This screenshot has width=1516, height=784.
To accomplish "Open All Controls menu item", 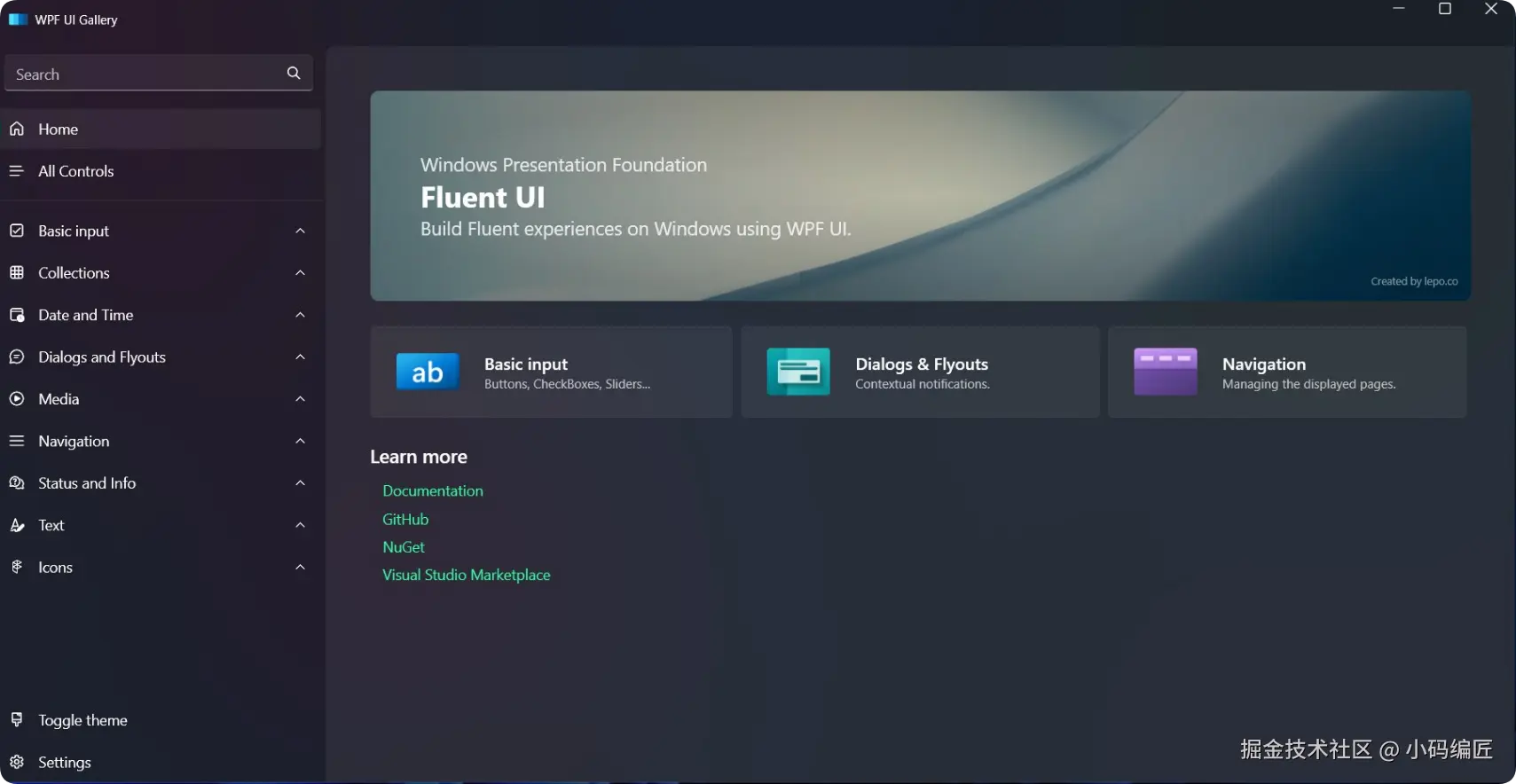I will tap(161, 170).
